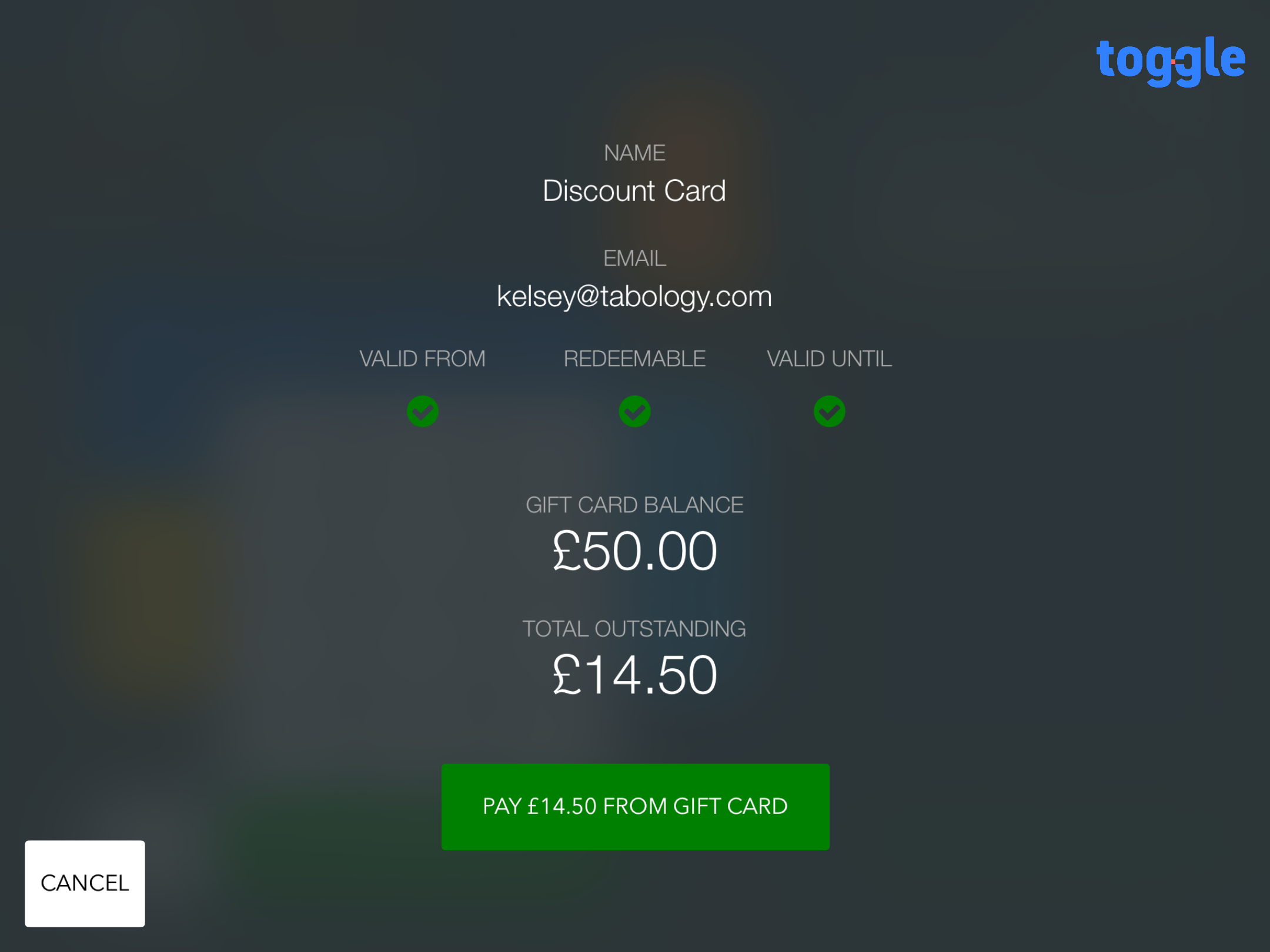
Task: Click the REDEEMABLE label
Action: coord(634,359)
